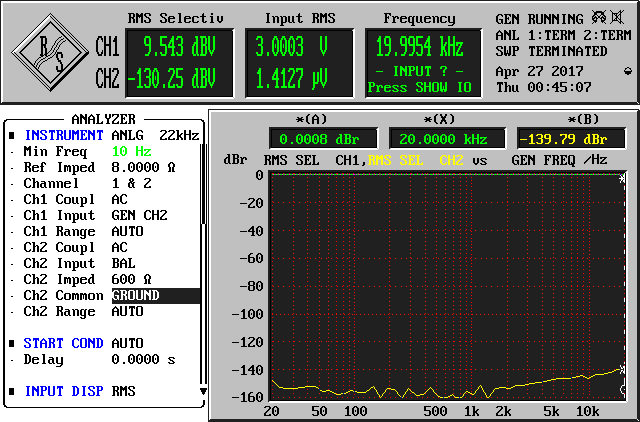Select the highlighted Ch2 Common GROUND field
This screenshot has height=422, width=640.
[x=156, y=296]
